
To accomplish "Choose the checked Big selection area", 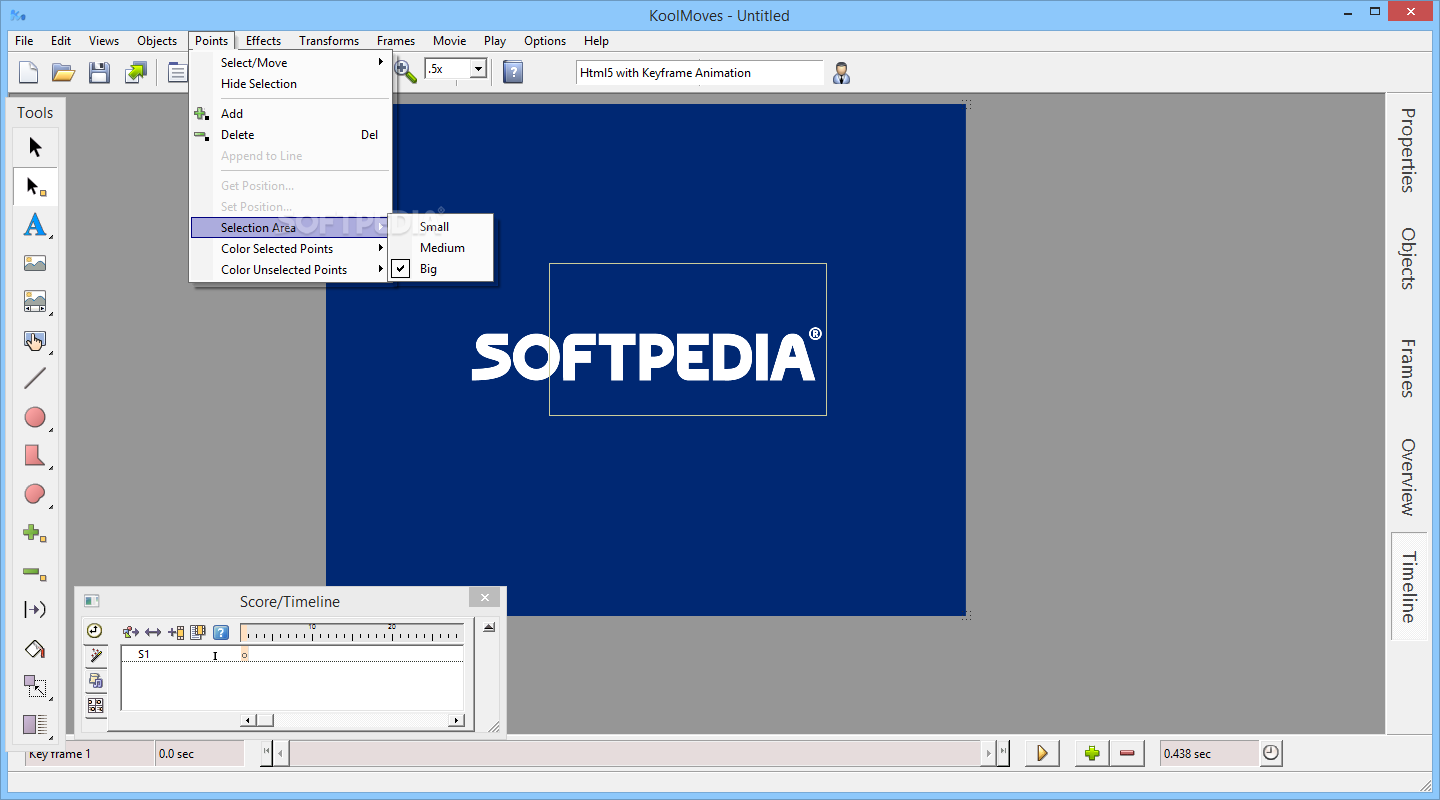I will [441, 269].
